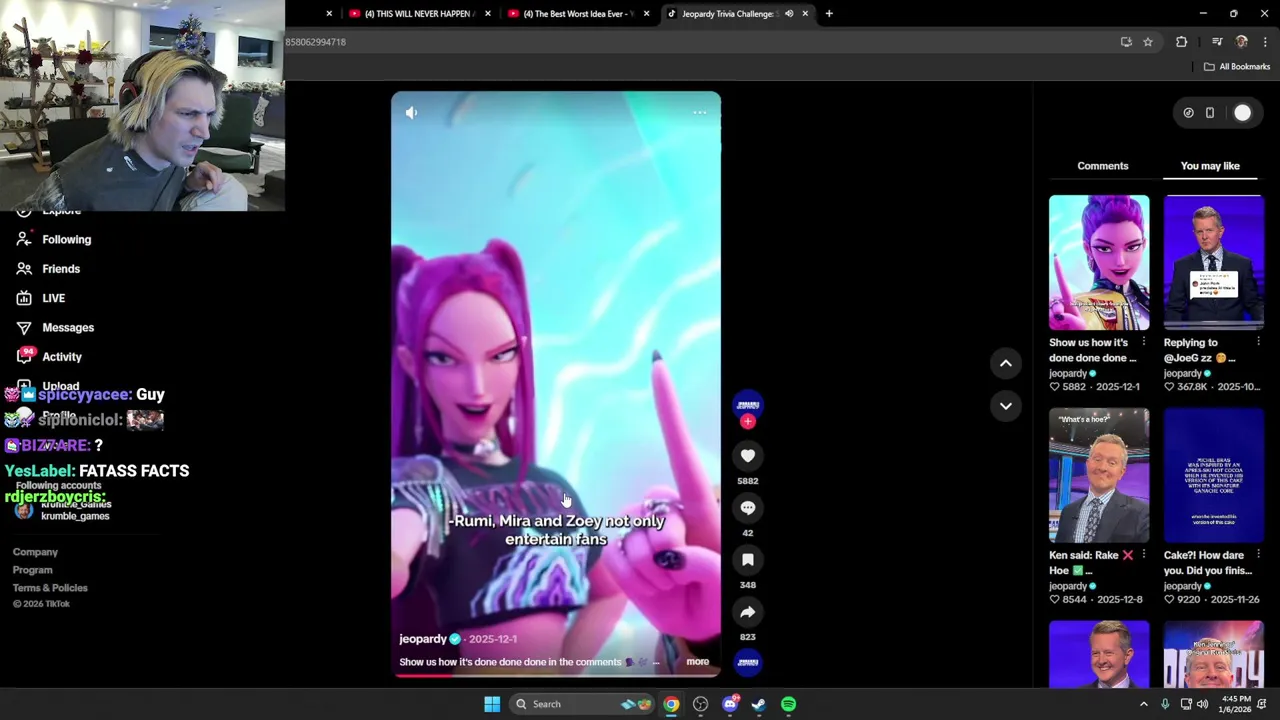This screenshot has height=720, width=1280.
Task: Open Discord from the taskbar
Action: [730, 704]
